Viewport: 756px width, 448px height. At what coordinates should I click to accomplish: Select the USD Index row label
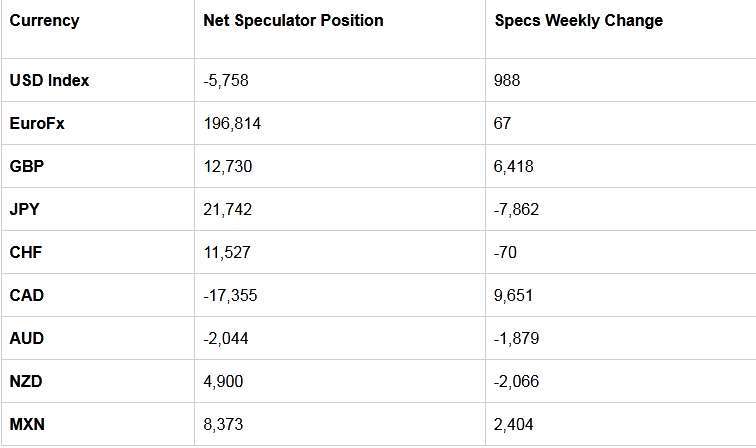[x=49, y=80]
